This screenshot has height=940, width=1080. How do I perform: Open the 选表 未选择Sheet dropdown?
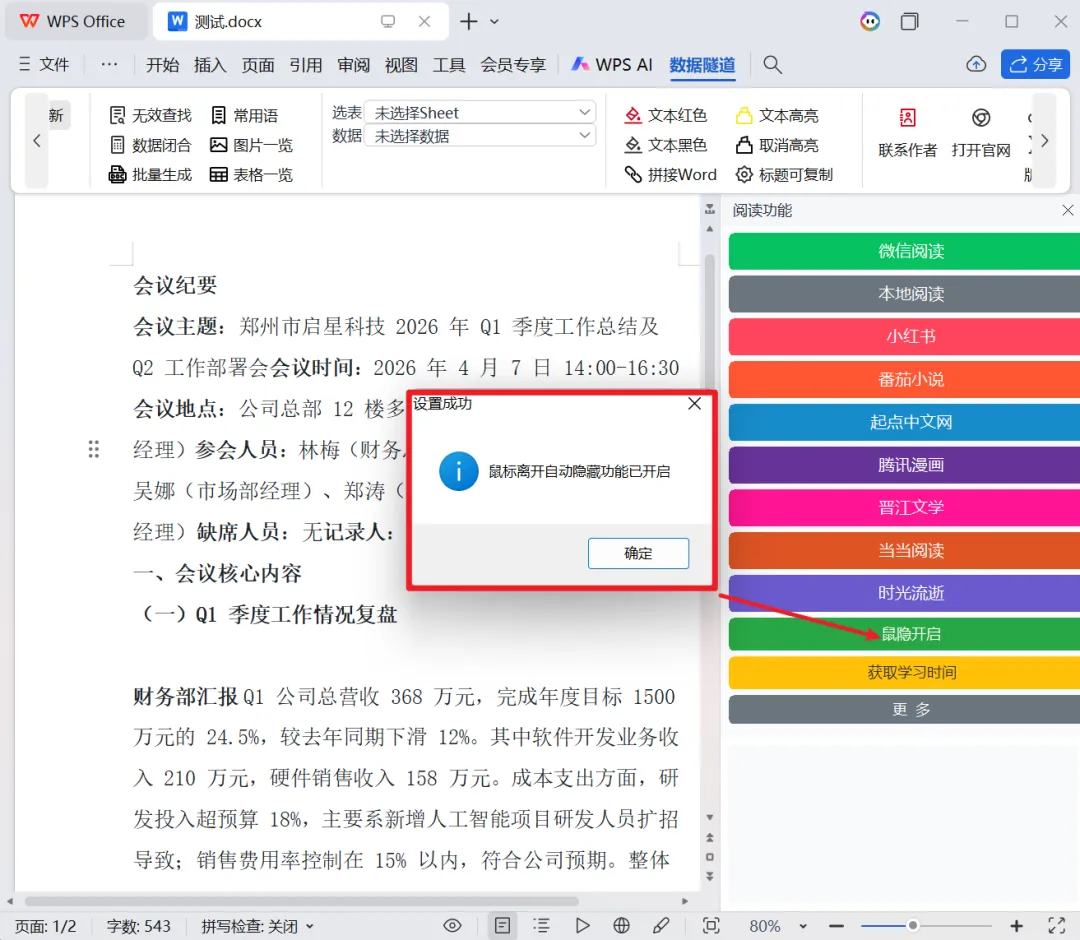(x=480, y=112)
